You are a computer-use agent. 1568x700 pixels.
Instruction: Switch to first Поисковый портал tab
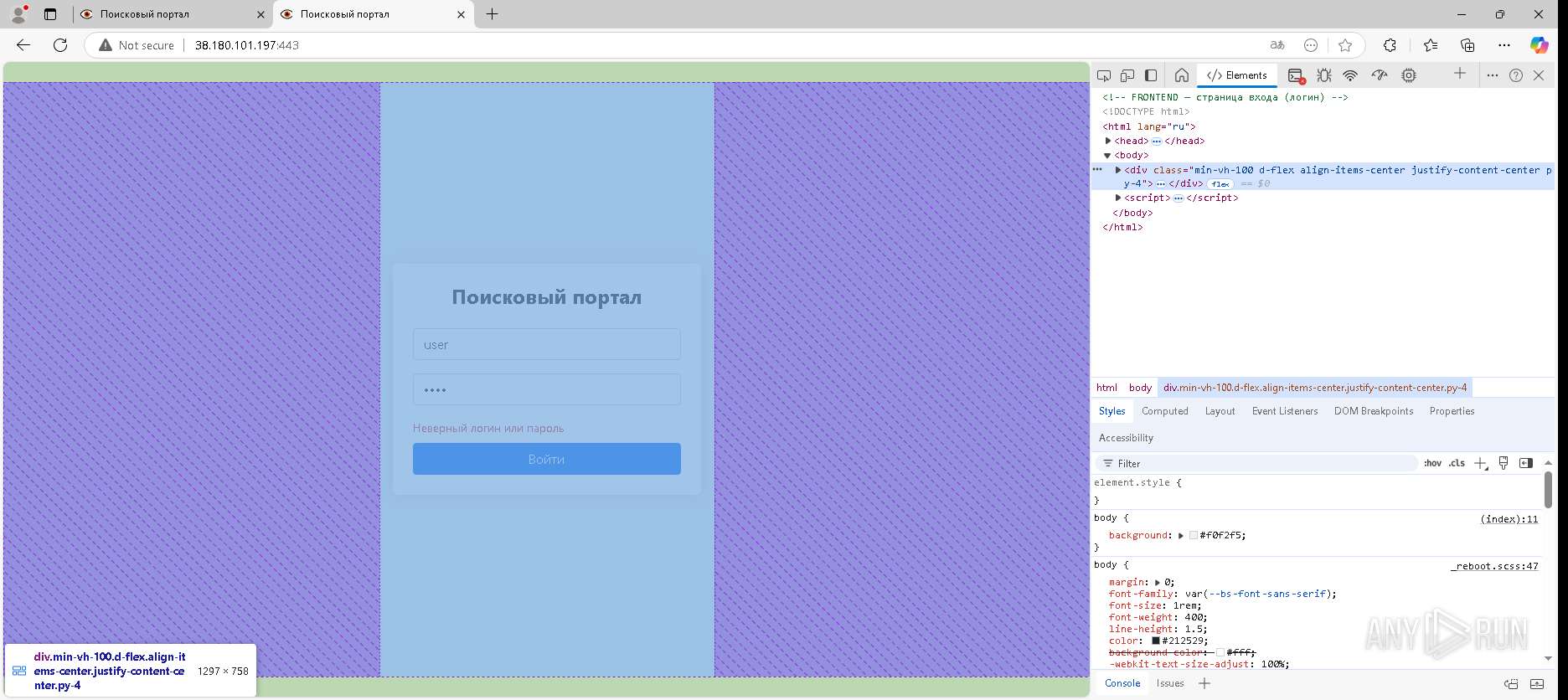pyautogui.click(x=171, y=14)
